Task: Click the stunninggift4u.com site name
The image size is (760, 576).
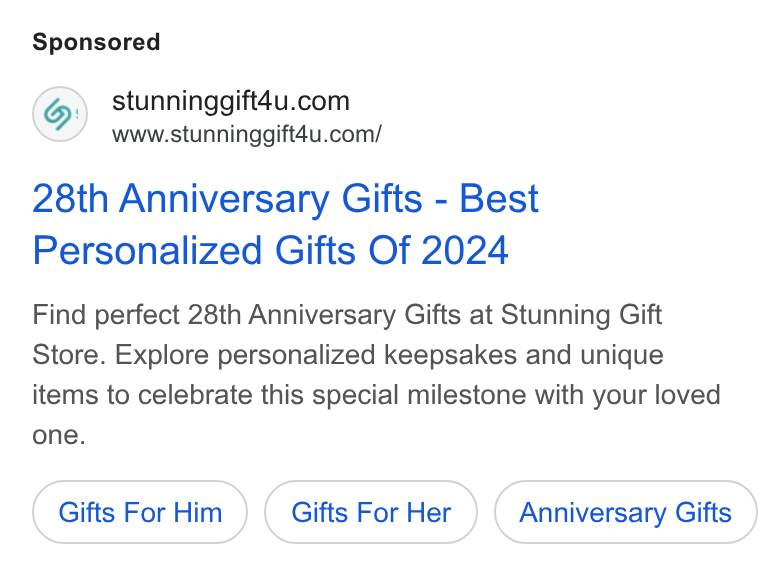Action: coord(231,101)
